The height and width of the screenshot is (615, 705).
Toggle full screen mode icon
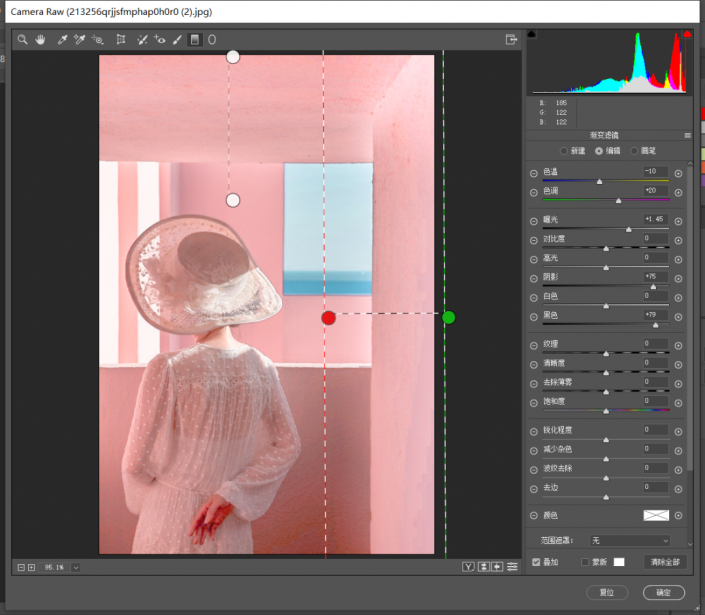click(x=511, y=40)
